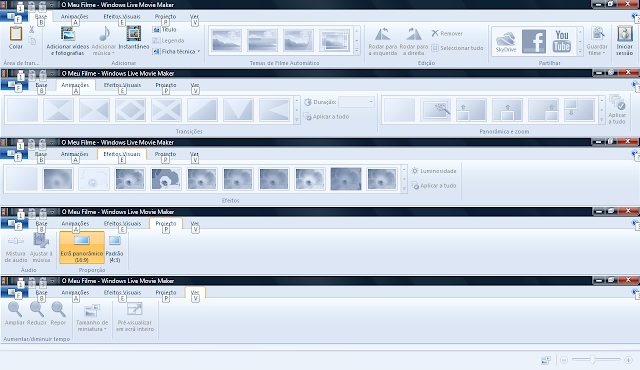Click Legenda caption button
The width and height of the screenshot is (640, 370).
coord(168,40)
